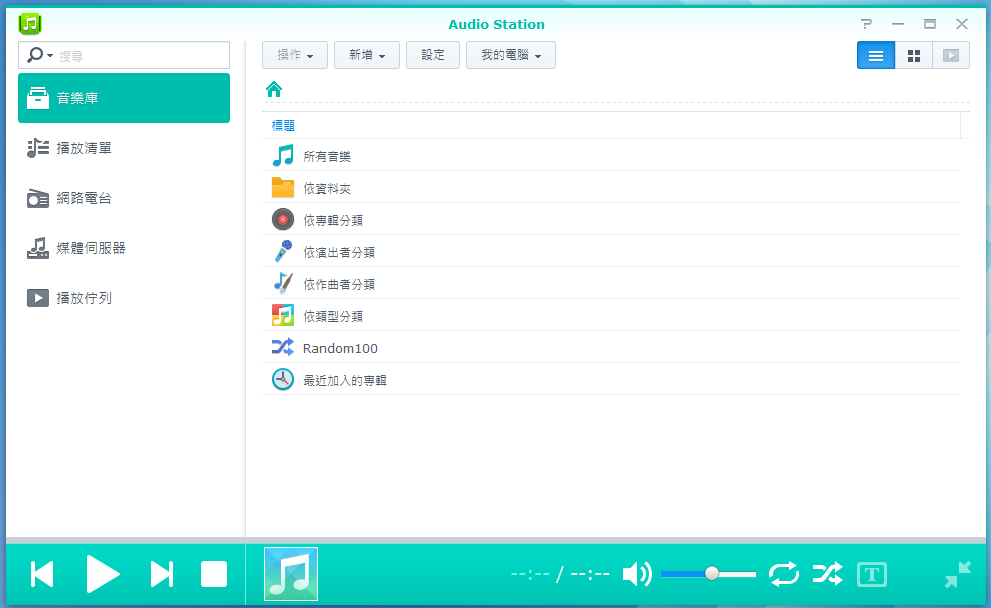Image resolution: width=991 pixels, height=608 pixels.
Task: Click the music note icon for 所有音樂
Action: click(x=283, y=155)
